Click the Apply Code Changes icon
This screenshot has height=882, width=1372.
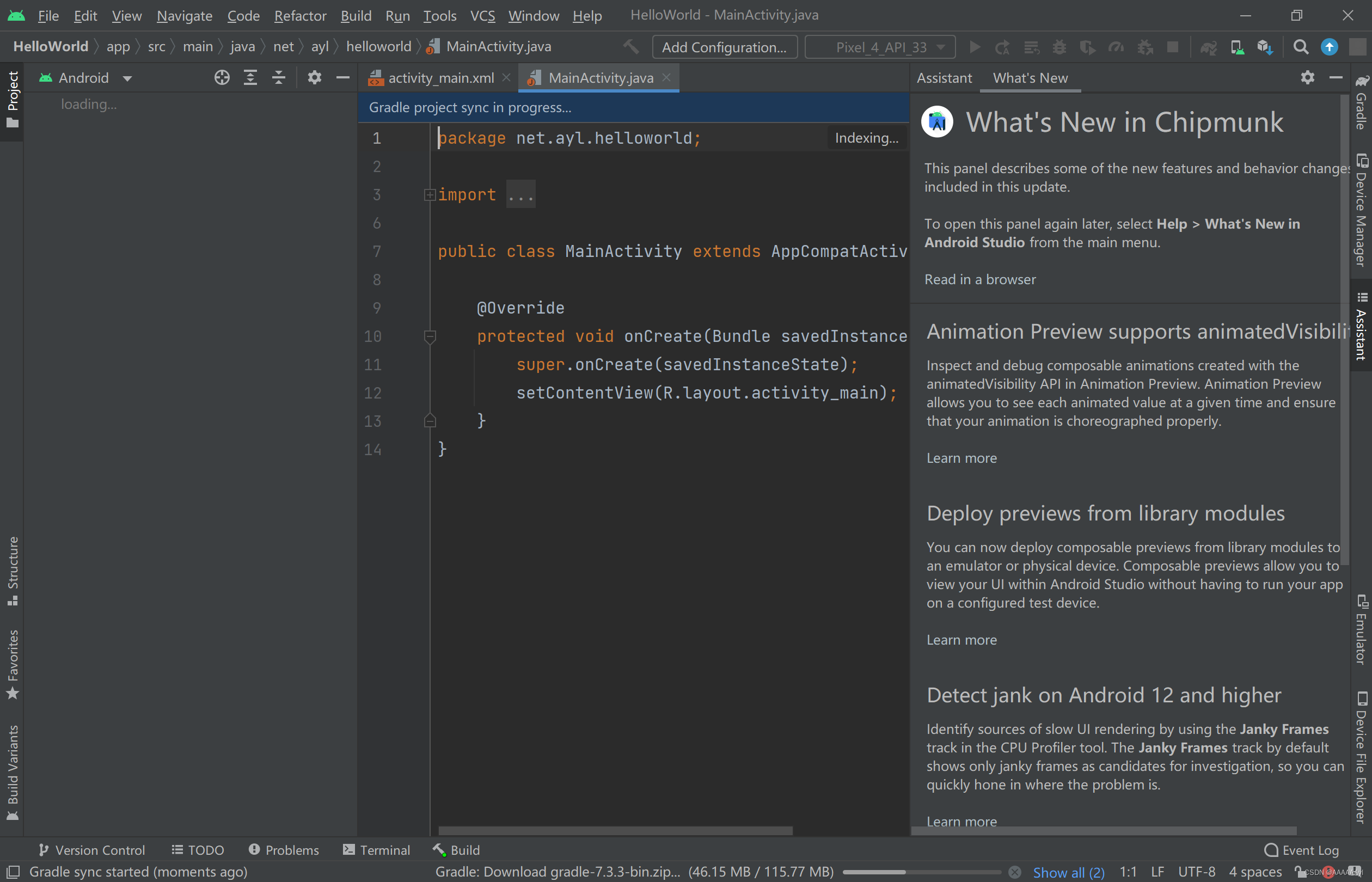(1031, 47)
